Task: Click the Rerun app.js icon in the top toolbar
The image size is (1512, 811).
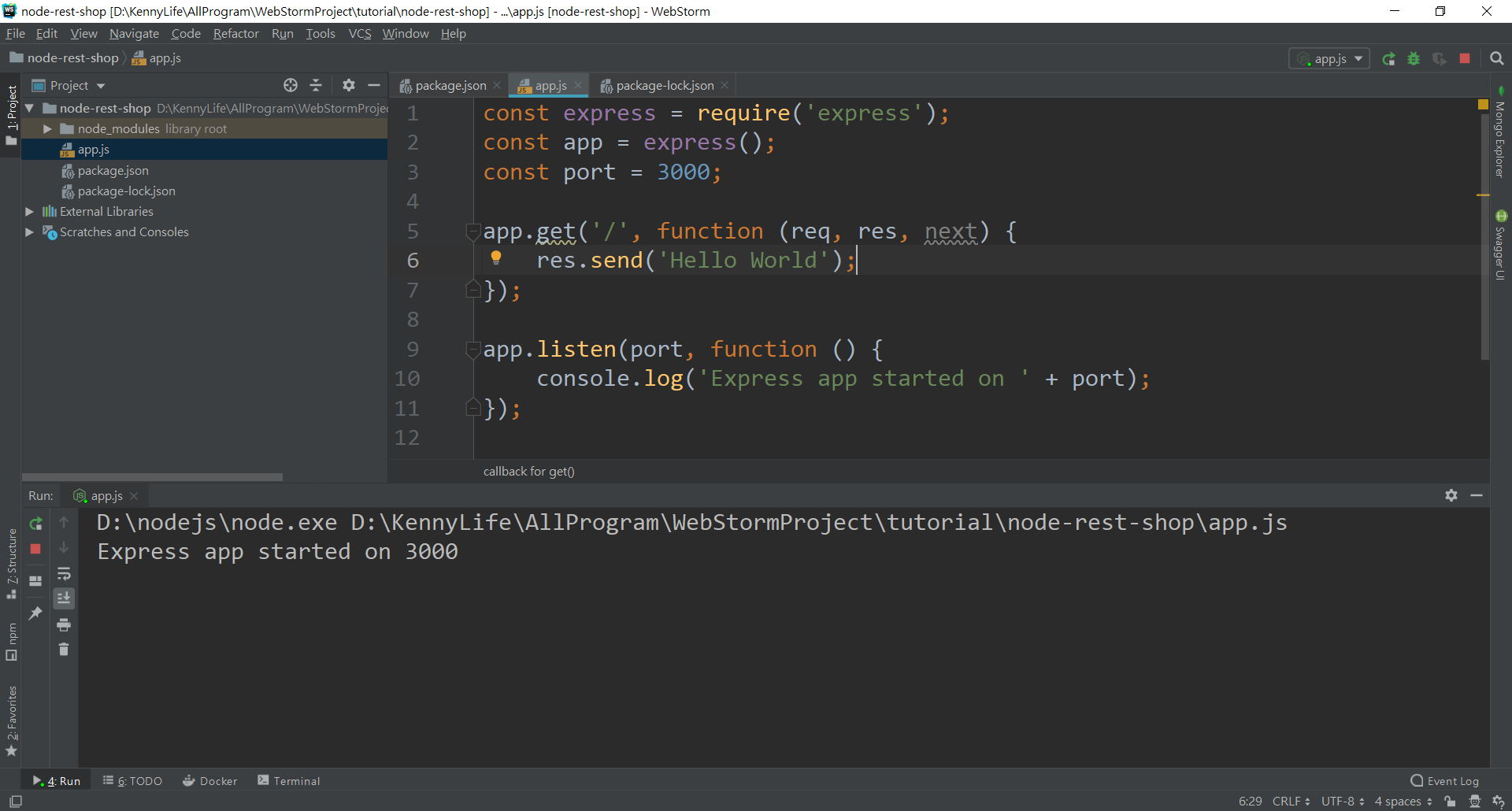Action: [x=1388, y=59]
